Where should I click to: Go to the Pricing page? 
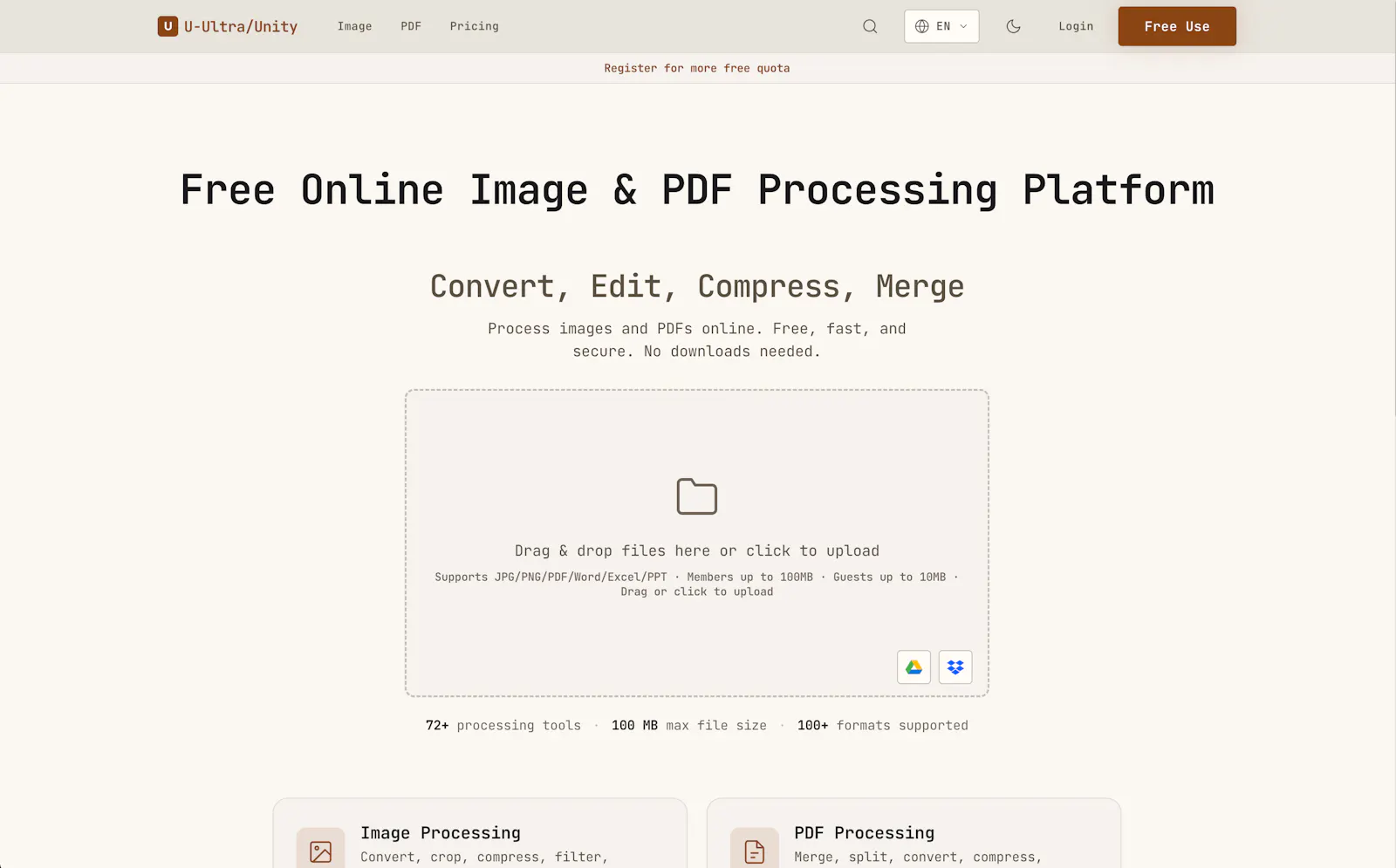click(x=474, y=26)
